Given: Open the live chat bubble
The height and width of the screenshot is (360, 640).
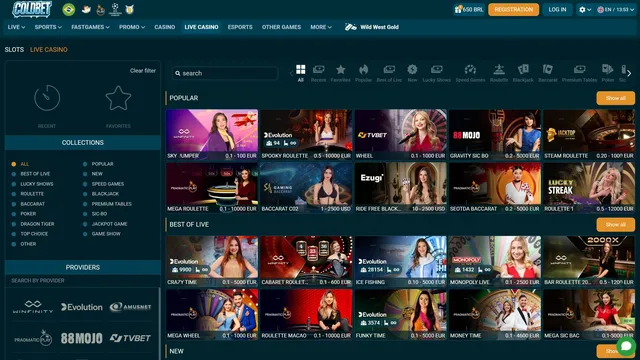Looking at the screenshot, I should click(626, 346).
